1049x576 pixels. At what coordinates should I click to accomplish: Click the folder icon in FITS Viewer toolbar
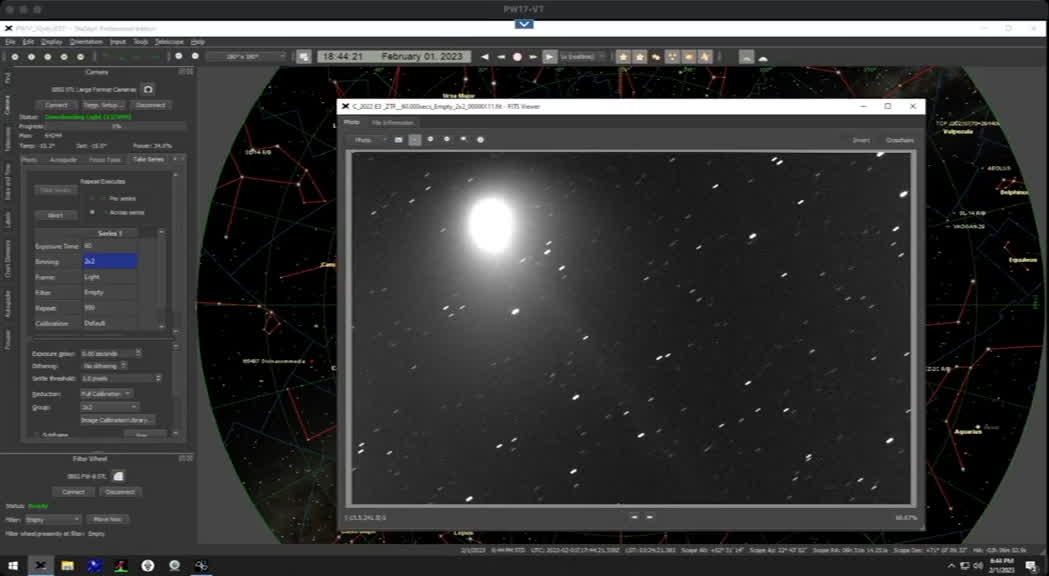coord(399,140)
